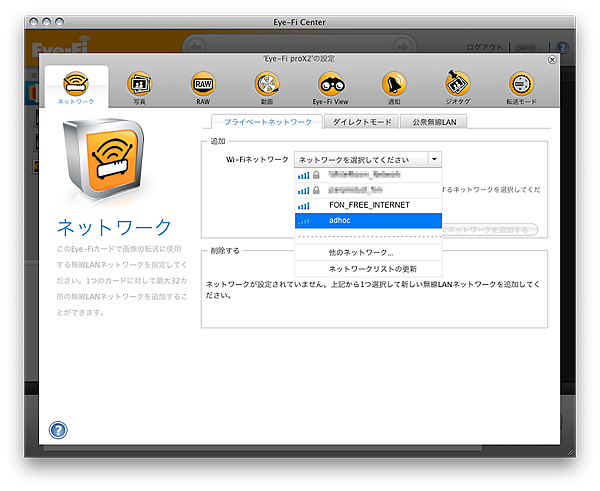Select ネットワークリストの更新 to refresh list
The image size is (600, 491).
pos(368,269)
